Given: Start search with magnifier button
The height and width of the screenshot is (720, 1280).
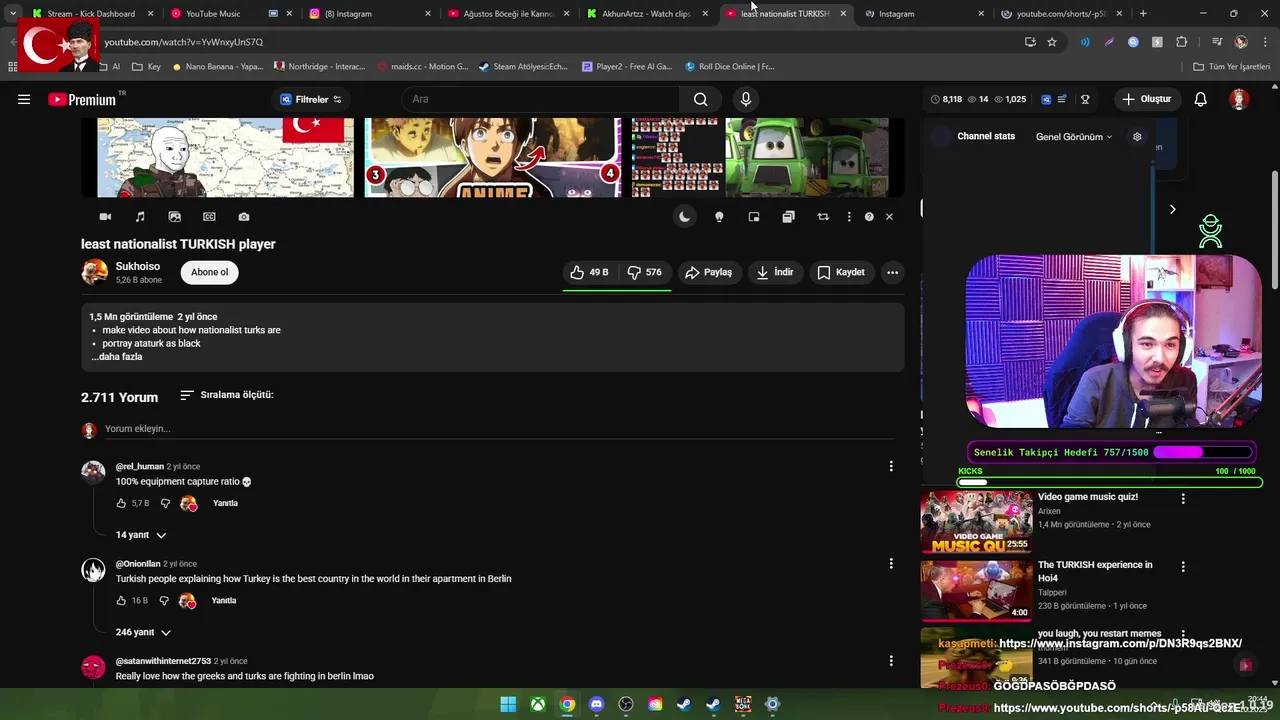Looking at the screenshot, I should 700,99.
